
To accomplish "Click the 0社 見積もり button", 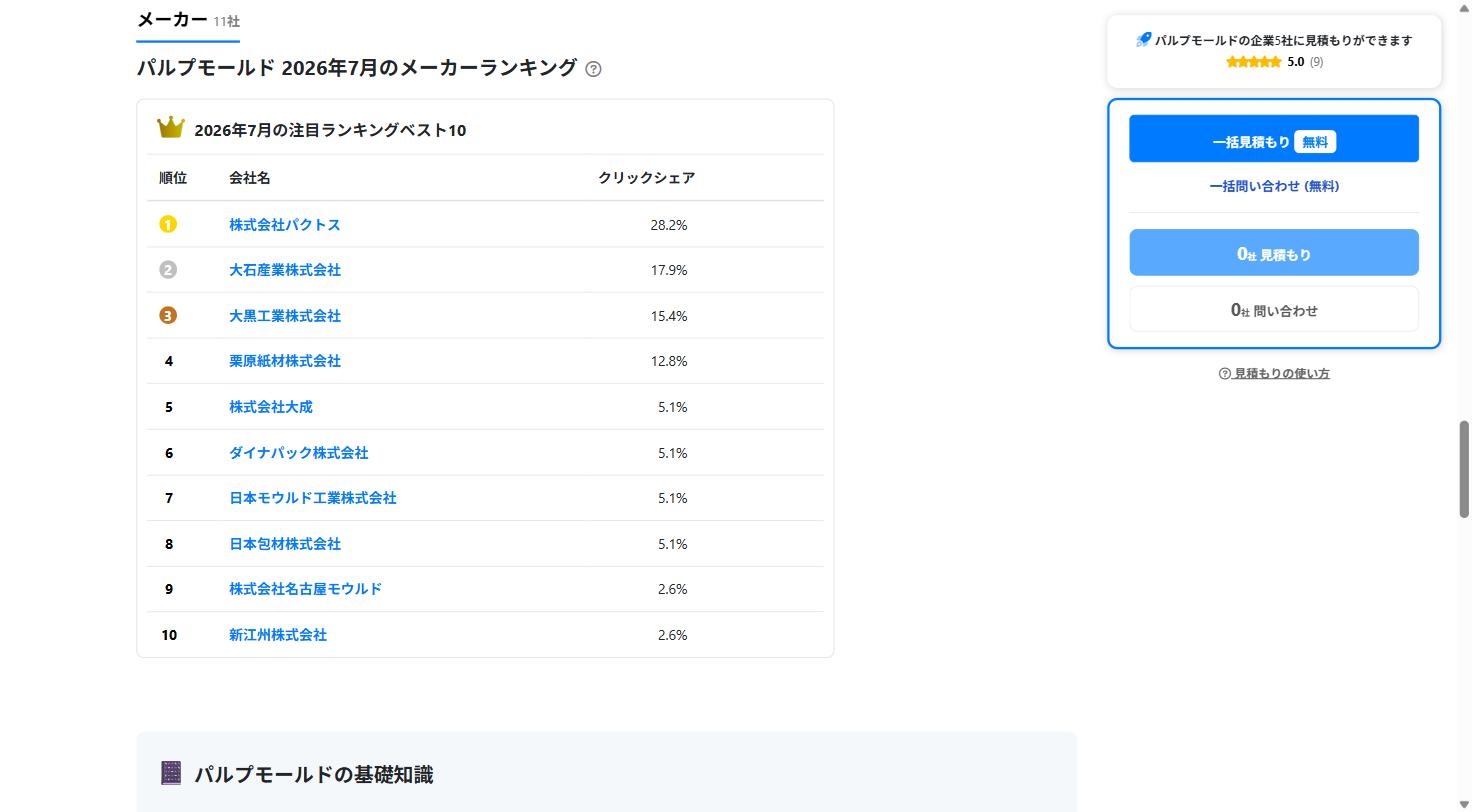I will coord(1274,253).
